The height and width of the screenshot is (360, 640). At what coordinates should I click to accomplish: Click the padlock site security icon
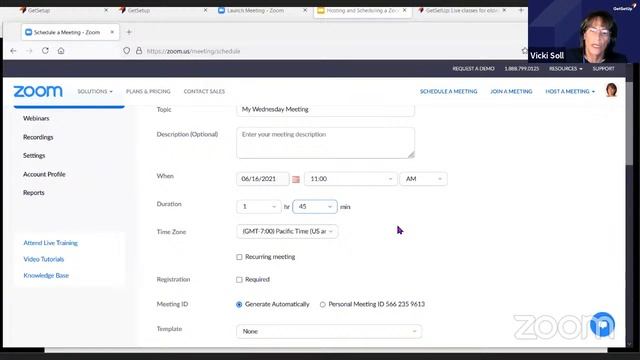point(139,51)
